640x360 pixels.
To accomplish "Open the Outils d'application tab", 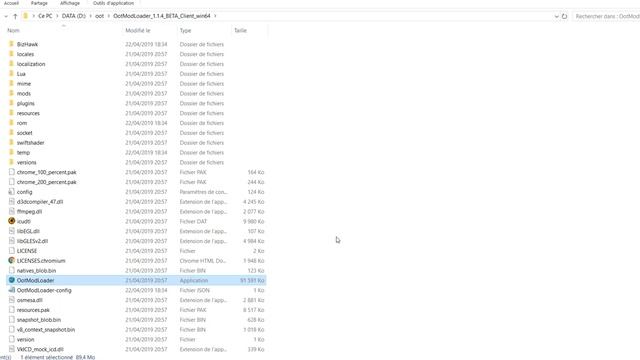I will [113, 3].
